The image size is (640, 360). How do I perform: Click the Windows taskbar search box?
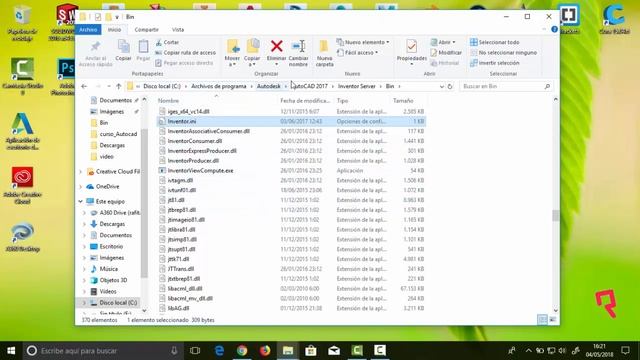pos(102,351)
